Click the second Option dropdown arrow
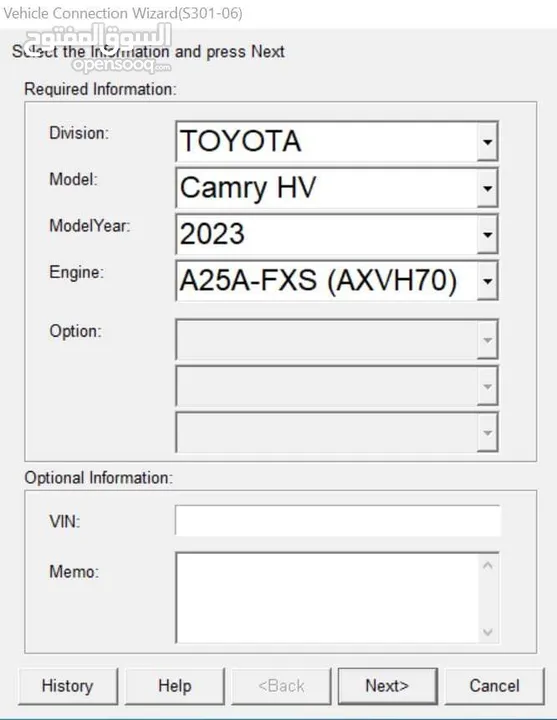This screenshot has width=557, height=720. pyautogui.click(x=487, y=386)
